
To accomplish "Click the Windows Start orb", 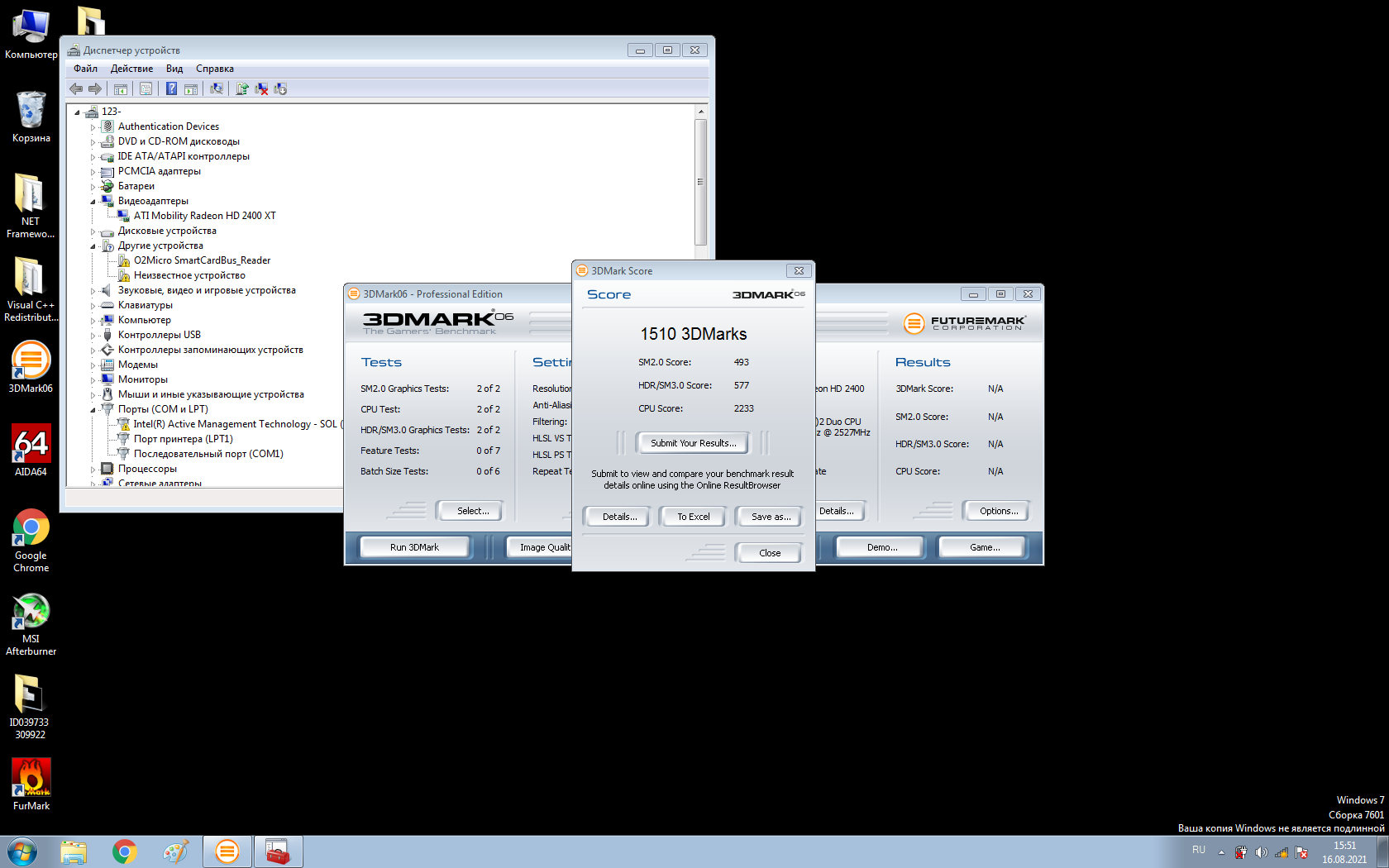I will (21, 851).
